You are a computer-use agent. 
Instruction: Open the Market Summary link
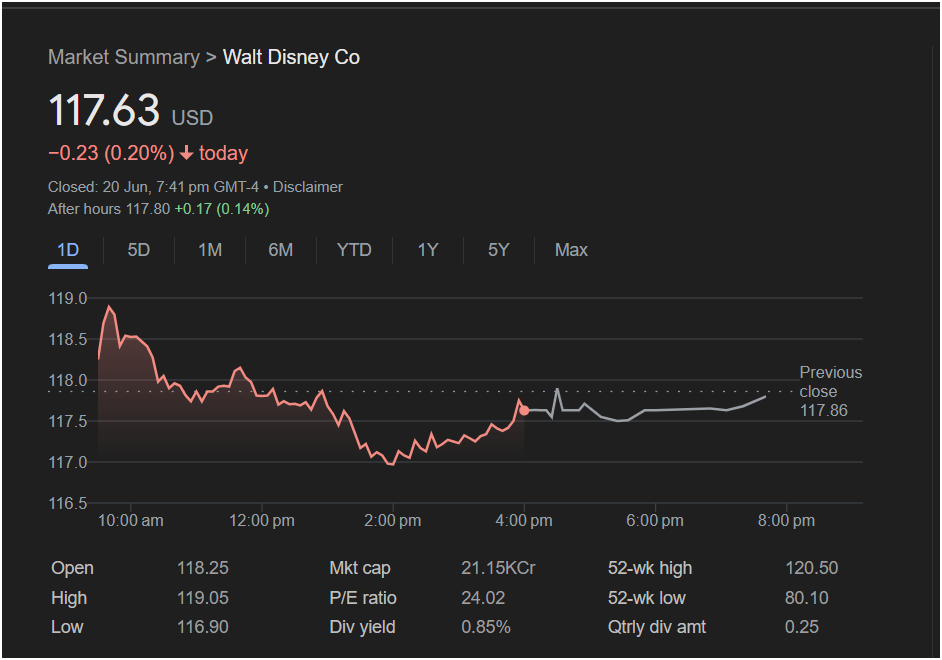point(124,57)
